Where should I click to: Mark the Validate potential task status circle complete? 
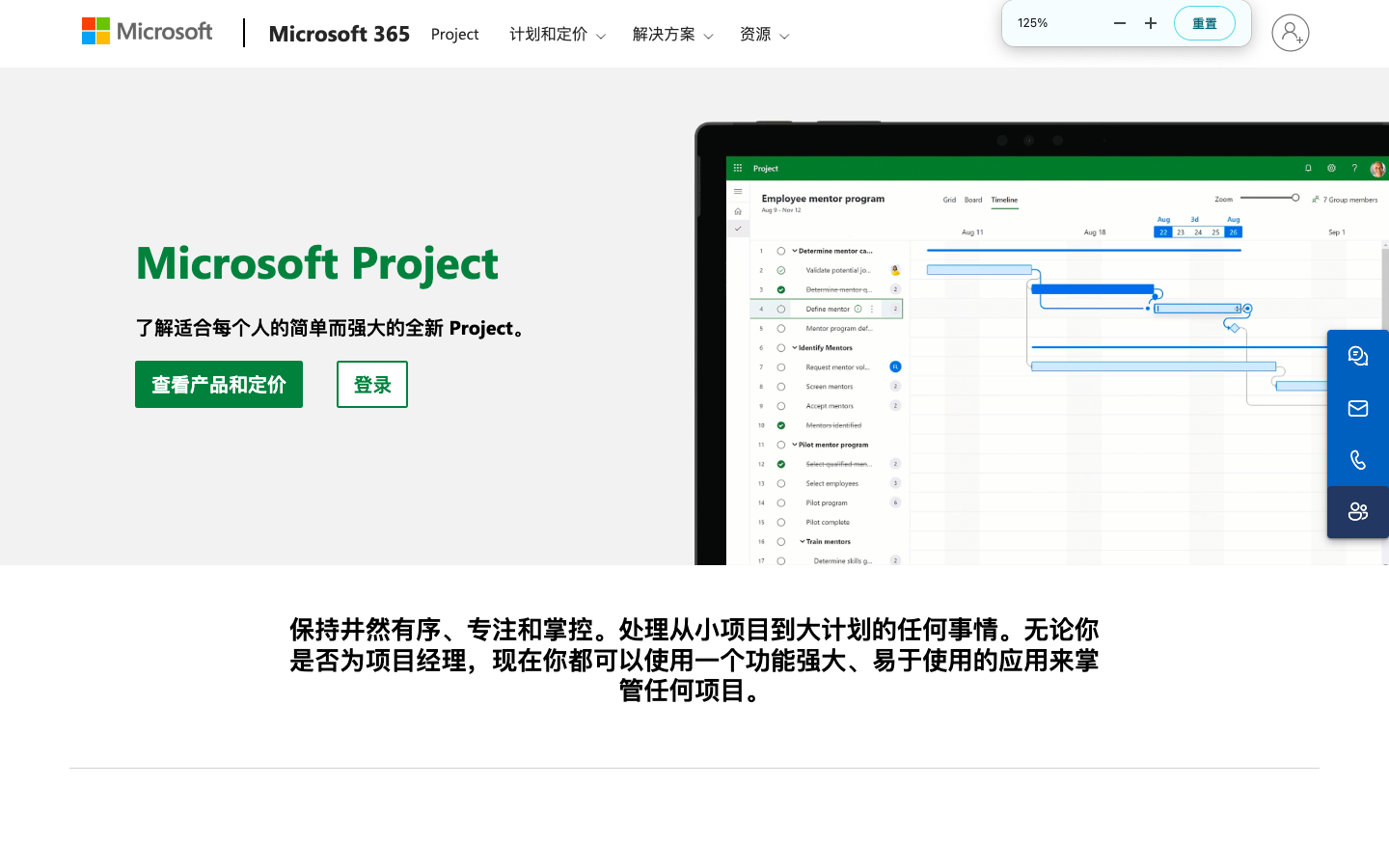point(781,270)
